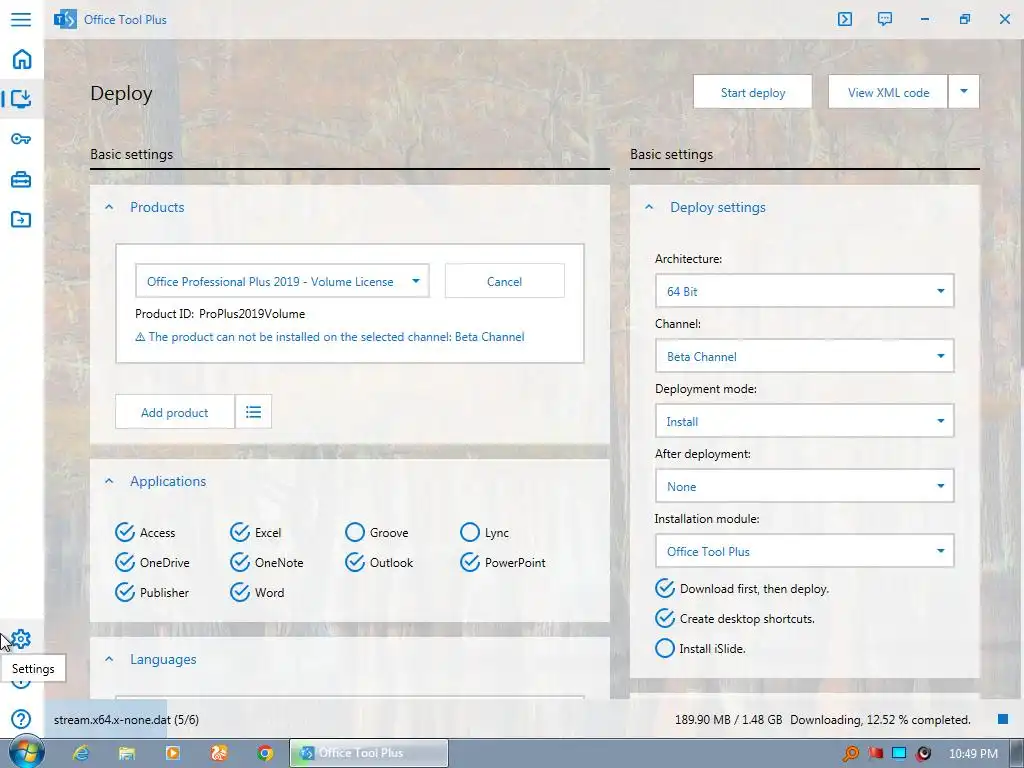Enable Install iSlide option

pos(665,648)
